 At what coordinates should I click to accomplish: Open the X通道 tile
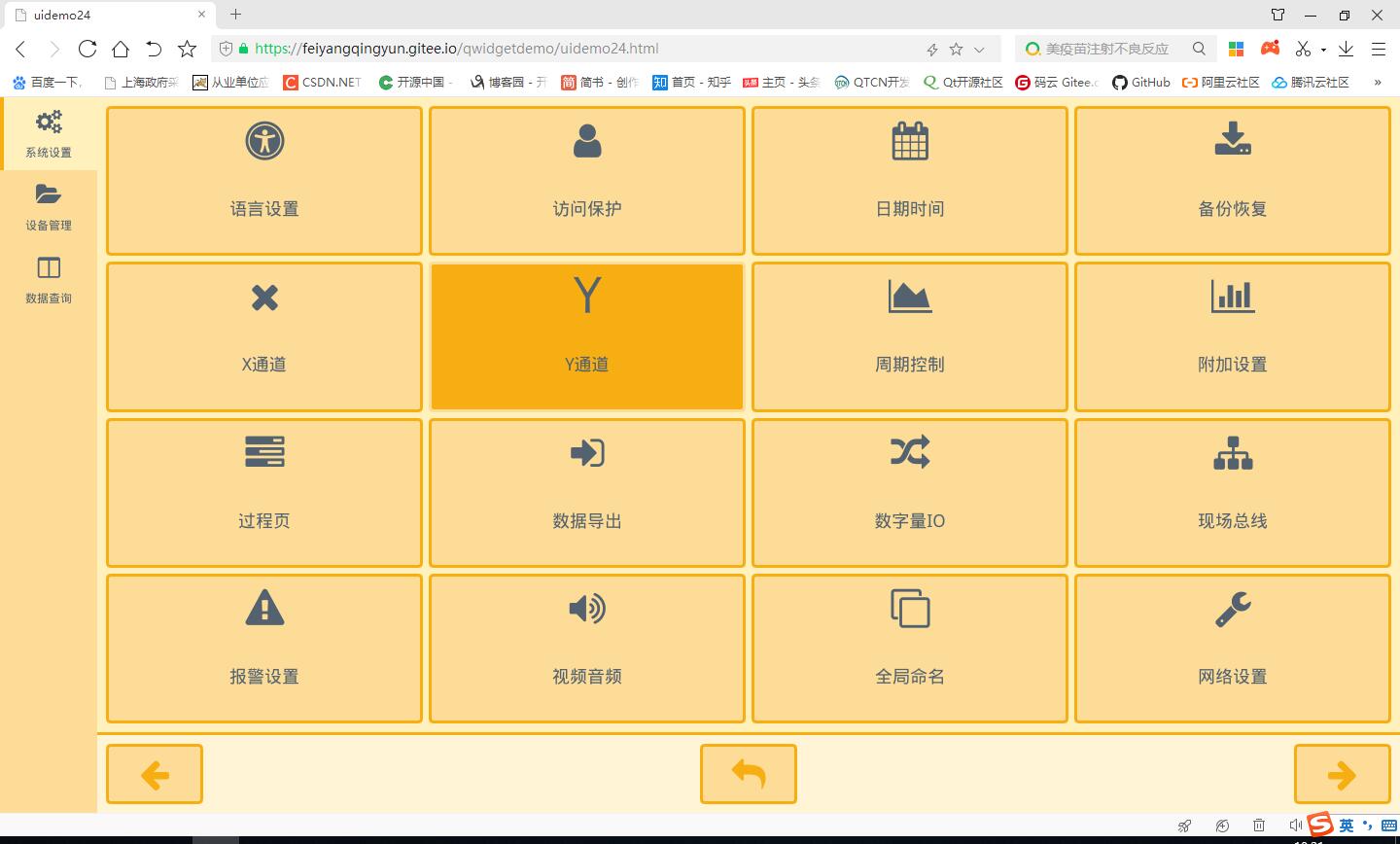tap(263, 336)
